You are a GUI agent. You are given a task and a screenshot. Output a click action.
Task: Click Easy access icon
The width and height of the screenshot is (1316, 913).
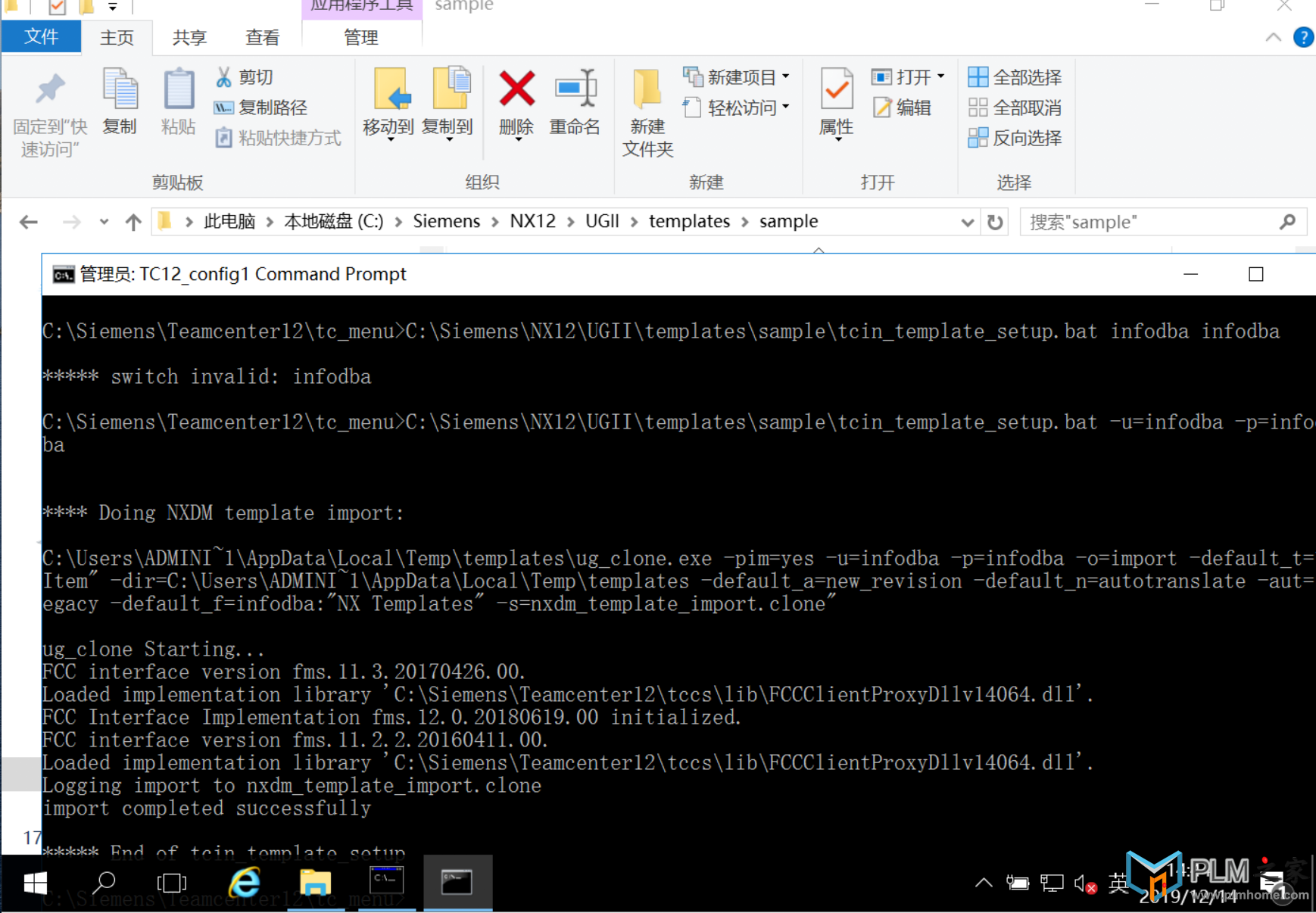tap(691, 108)
